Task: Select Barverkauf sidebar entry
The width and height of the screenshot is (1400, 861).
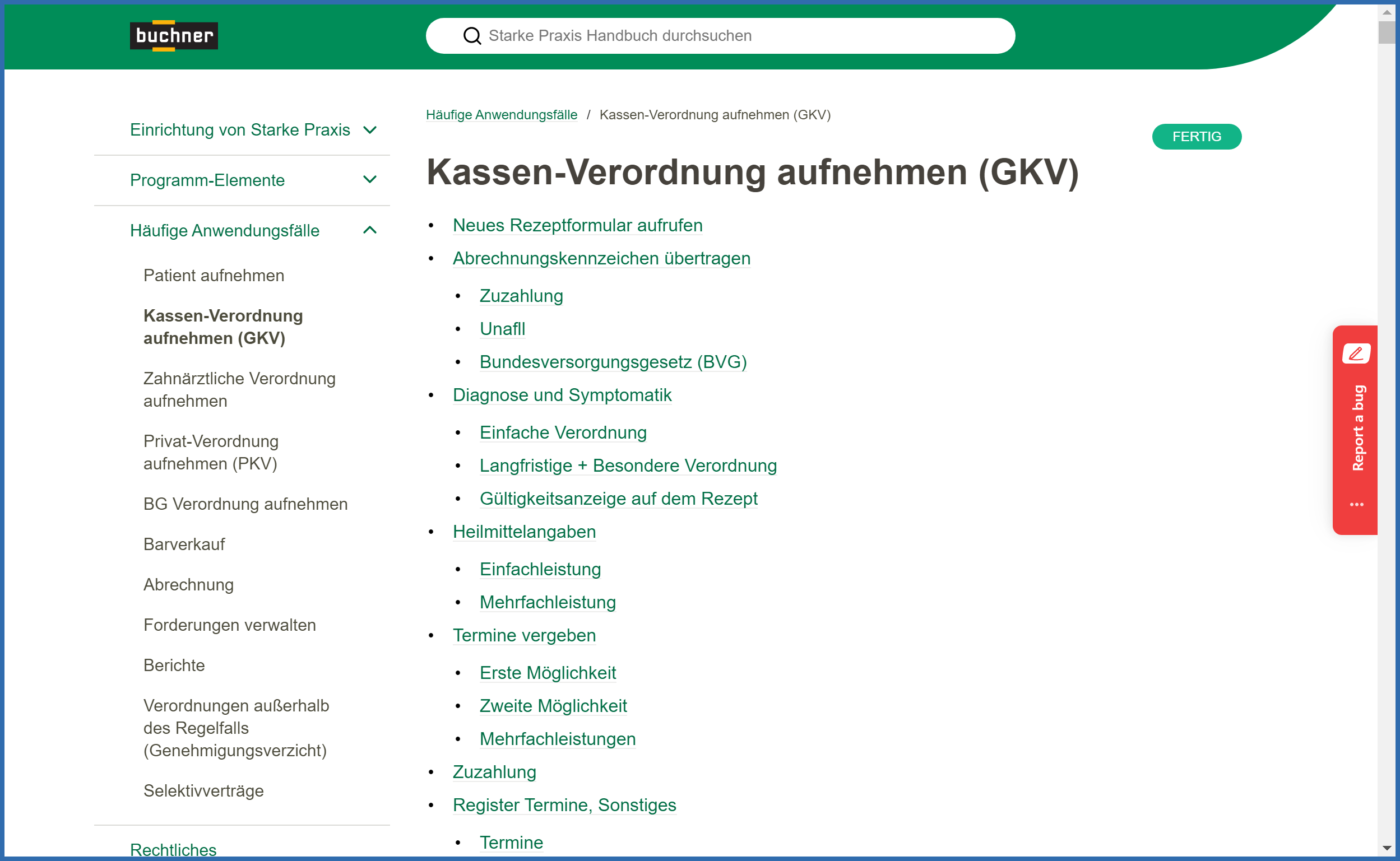Action: click(184, 544)
